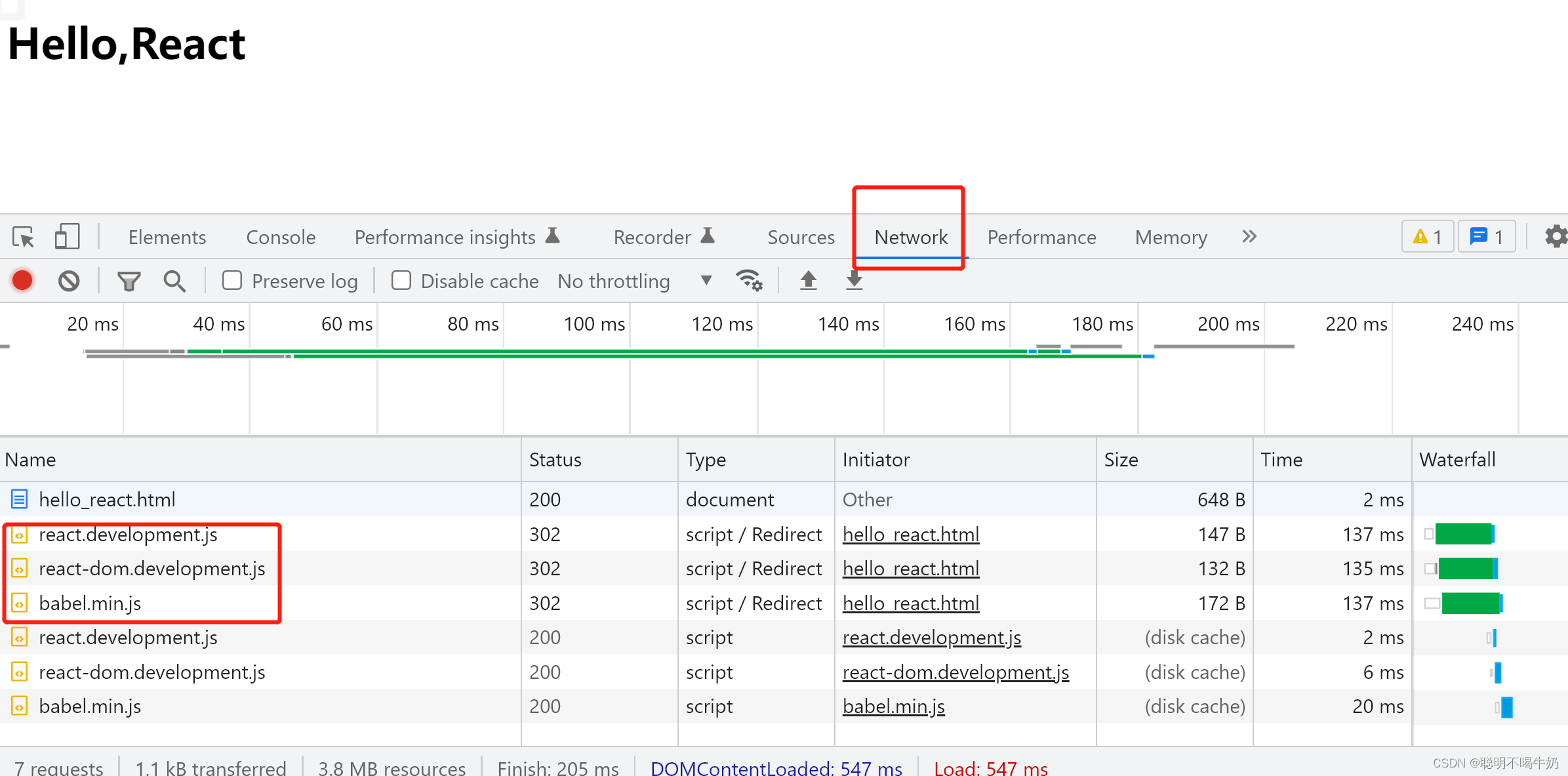Activate the inspect element picker icon
This screenshot has height=776, width=1568.
coord(24,237)
